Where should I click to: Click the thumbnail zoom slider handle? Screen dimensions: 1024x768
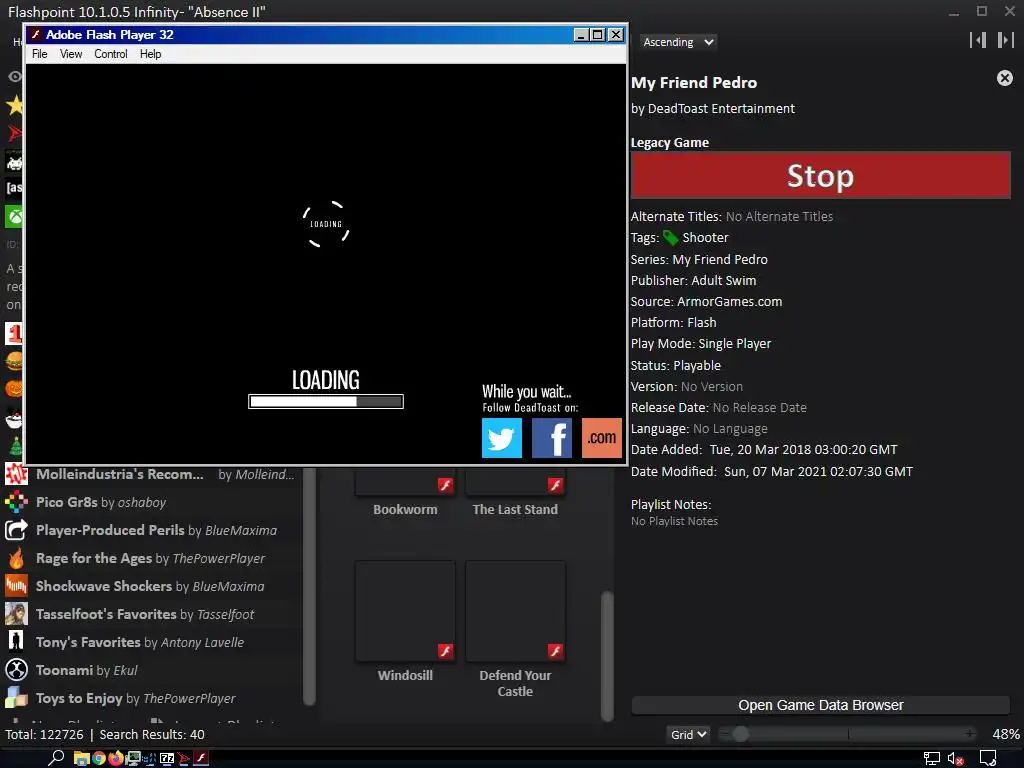(x=740, y=735)
